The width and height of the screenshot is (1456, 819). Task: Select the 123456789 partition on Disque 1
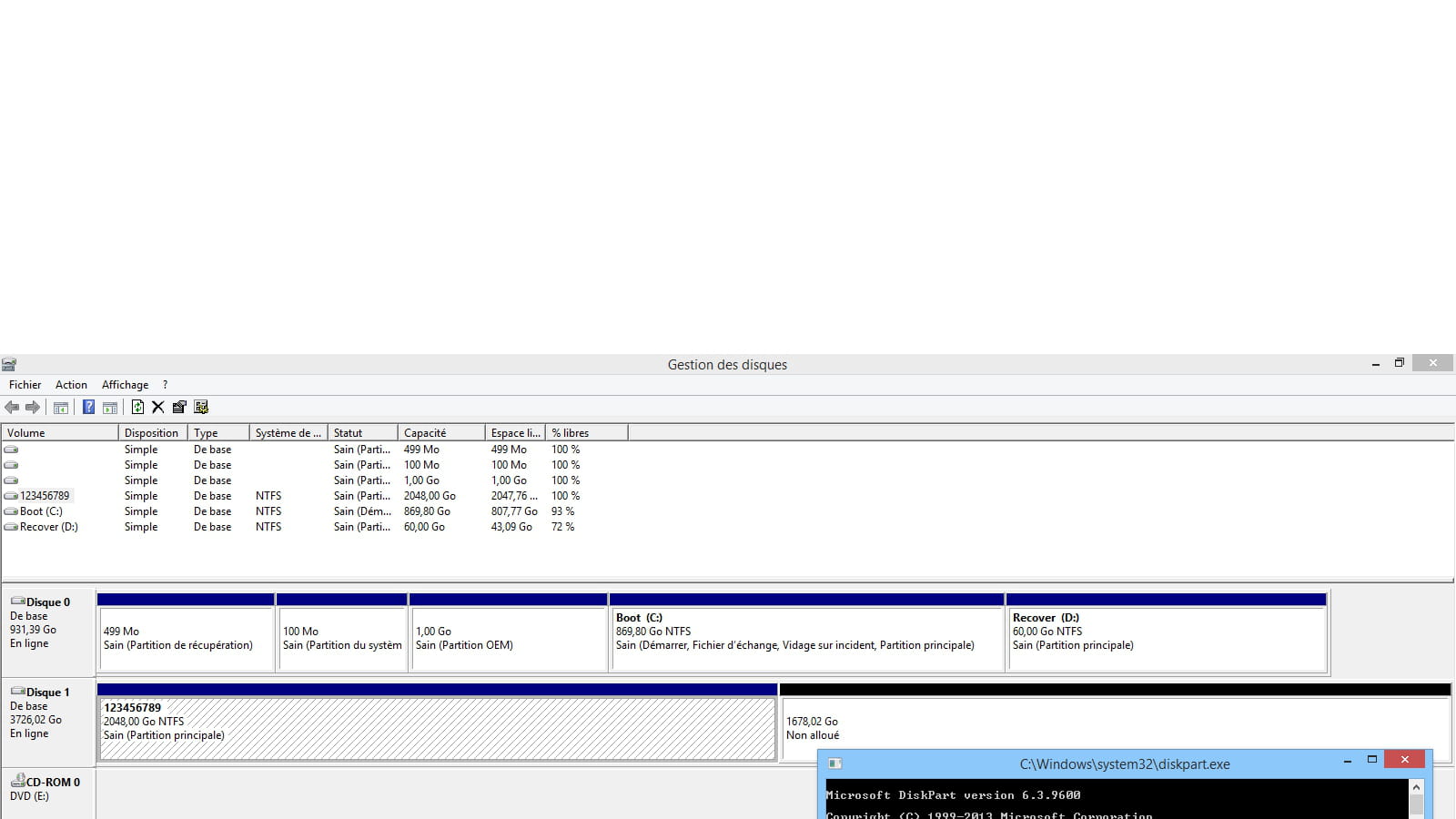438,723
